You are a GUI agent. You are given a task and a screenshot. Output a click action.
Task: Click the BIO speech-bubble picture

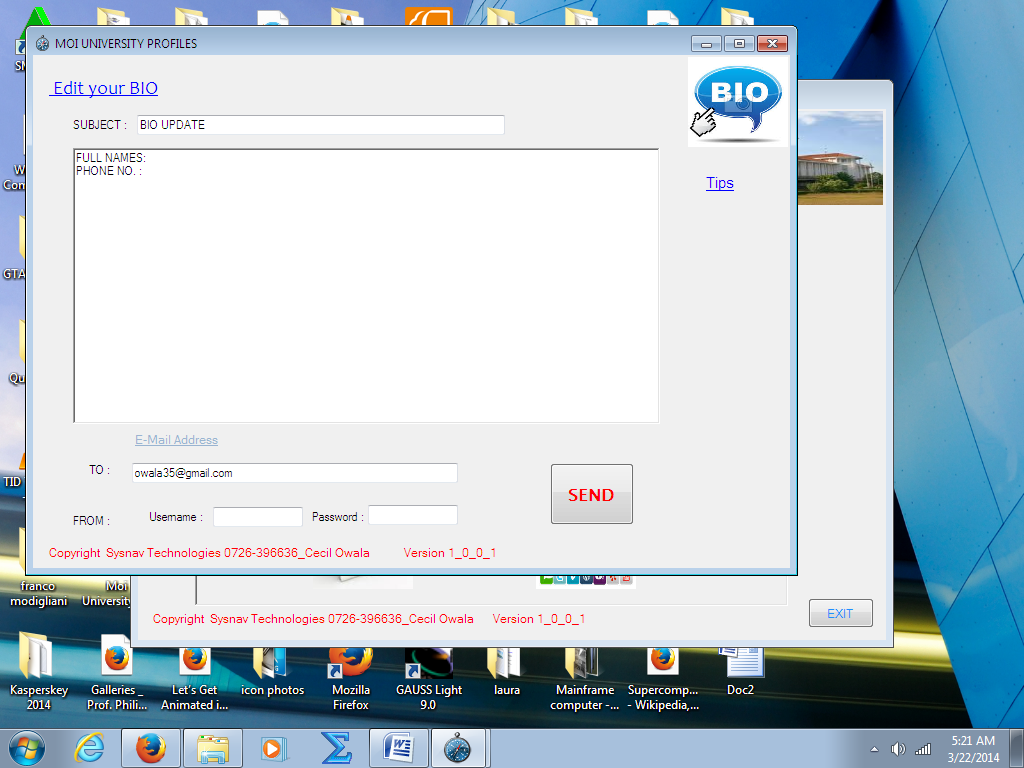point(738,102)
